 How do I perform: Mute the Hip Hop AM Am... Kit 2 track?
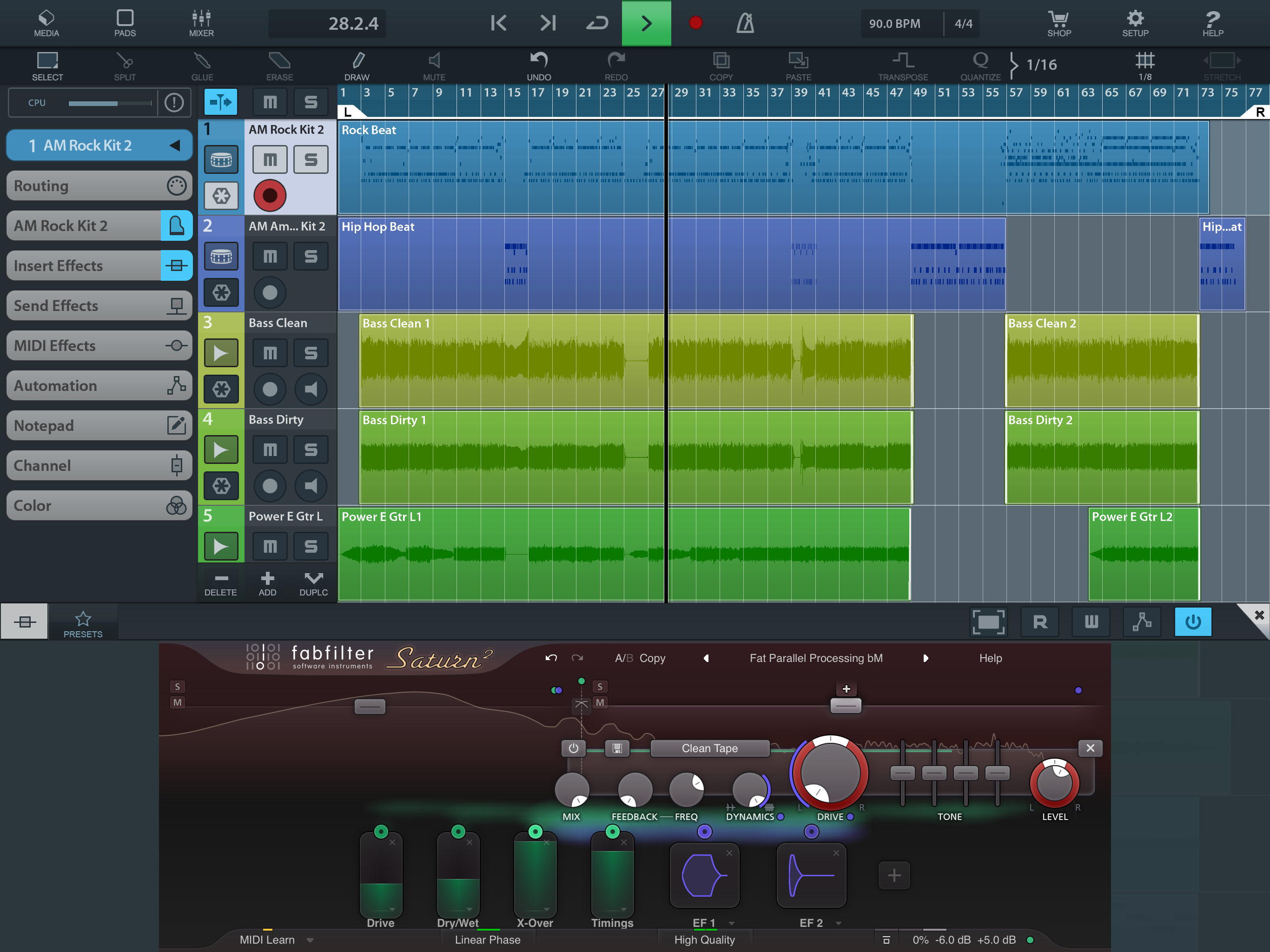click(270, 256)
